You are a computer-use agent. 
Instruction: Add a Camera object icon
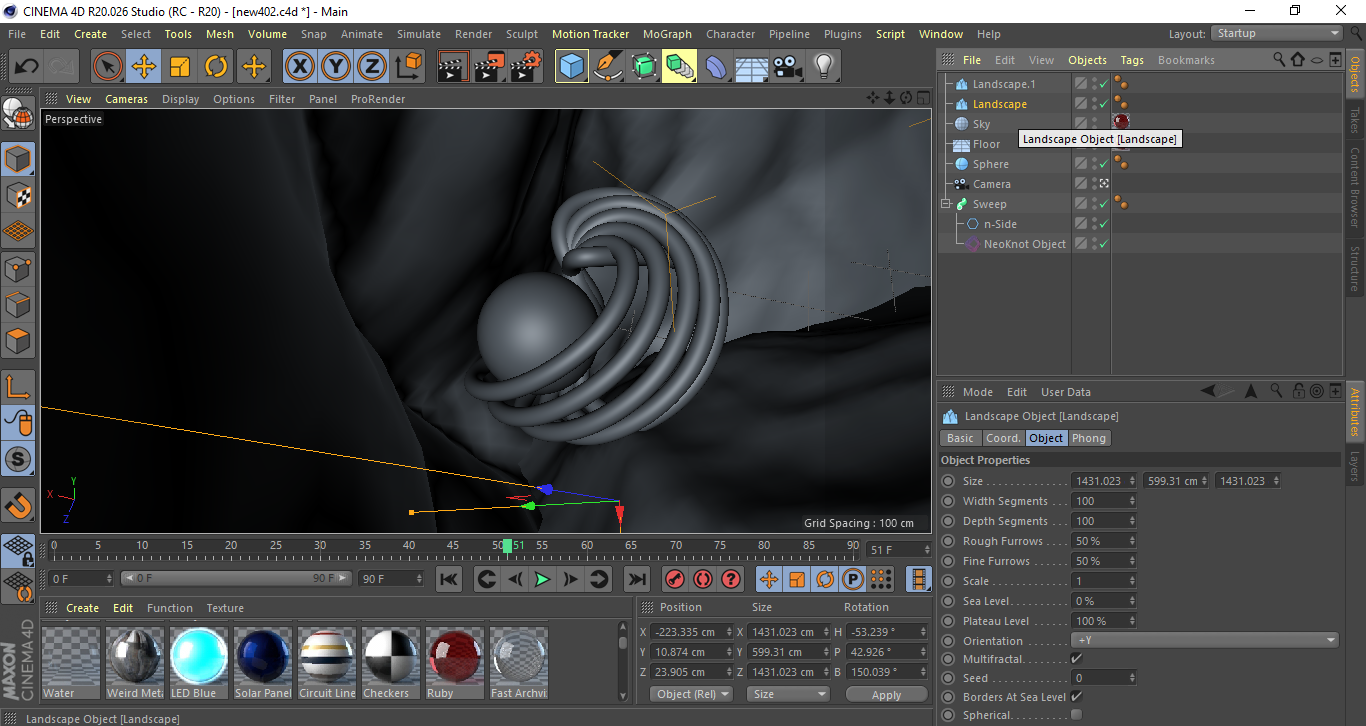[x=788, y=67]
